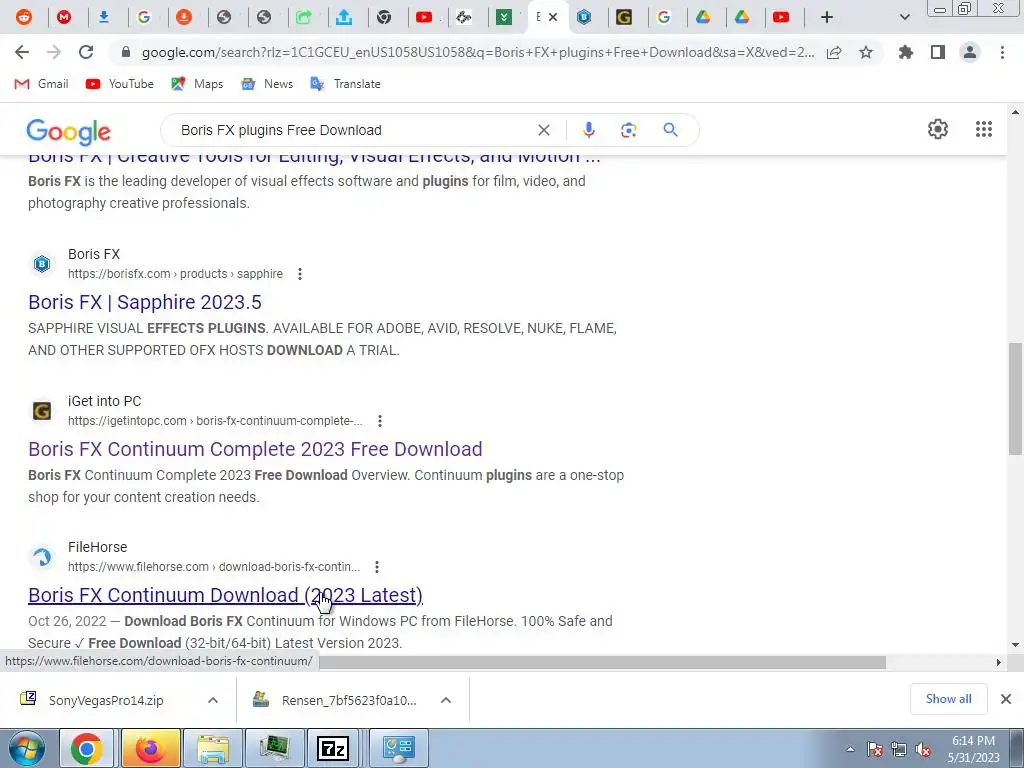Click into the Google search input field
This screenshot has height=768, width=1024.
(x=353, y=130)
